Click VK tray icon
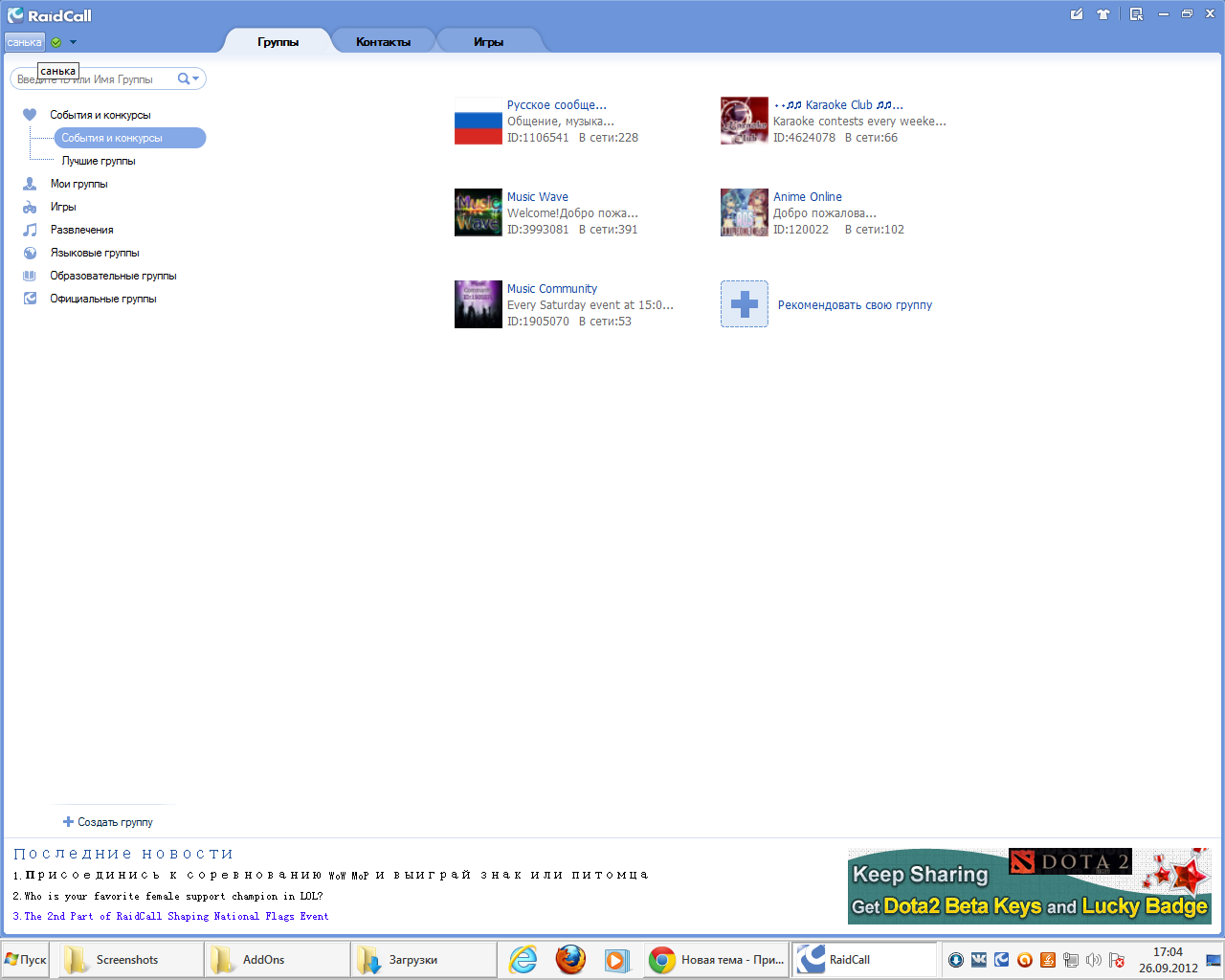This screenshot has width=1225, height=980. pyautogui.click(x=979, y=960)
